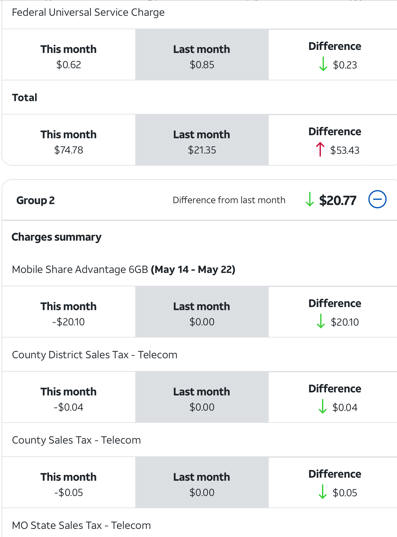
Task: Click the green arrow beside $20.10 difference
Action: point(320,321)
